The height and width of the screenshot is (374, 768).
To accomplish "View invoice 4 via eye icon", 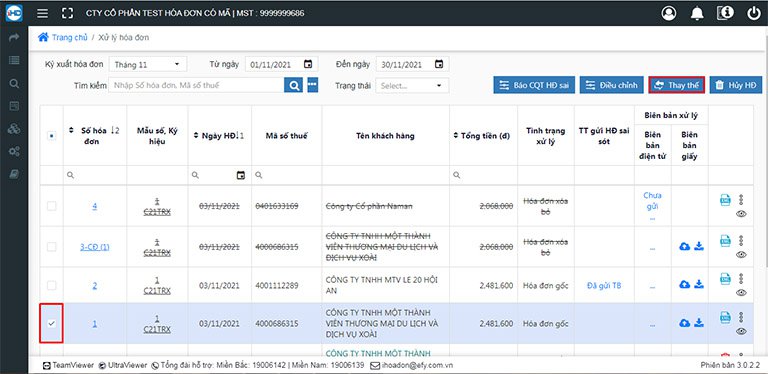I will (x=741, y=213).
